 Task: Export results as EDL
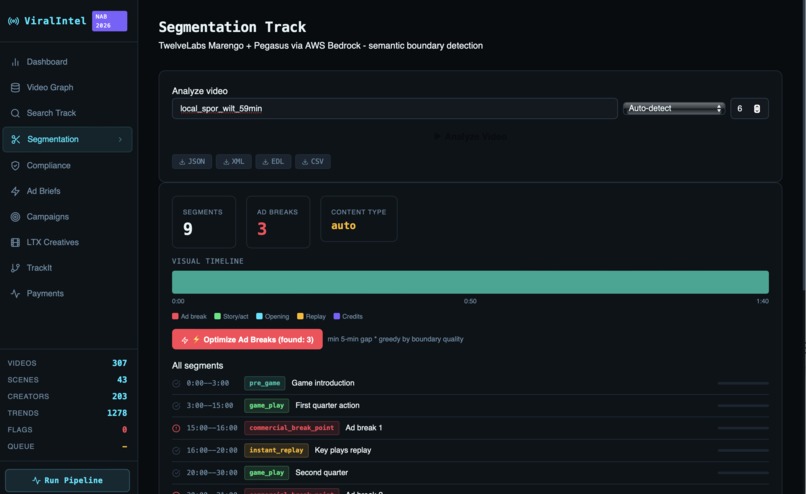pyautogui.click(x=273, y=161)
